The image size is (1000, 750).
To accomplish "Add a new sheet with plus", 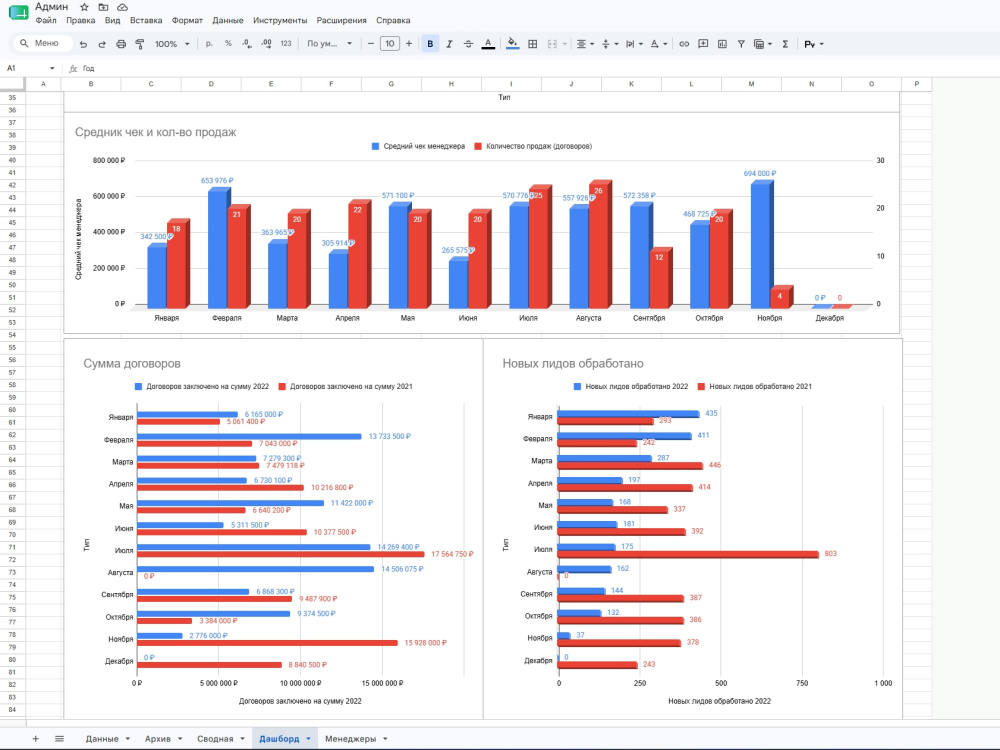I will (36, 739).
